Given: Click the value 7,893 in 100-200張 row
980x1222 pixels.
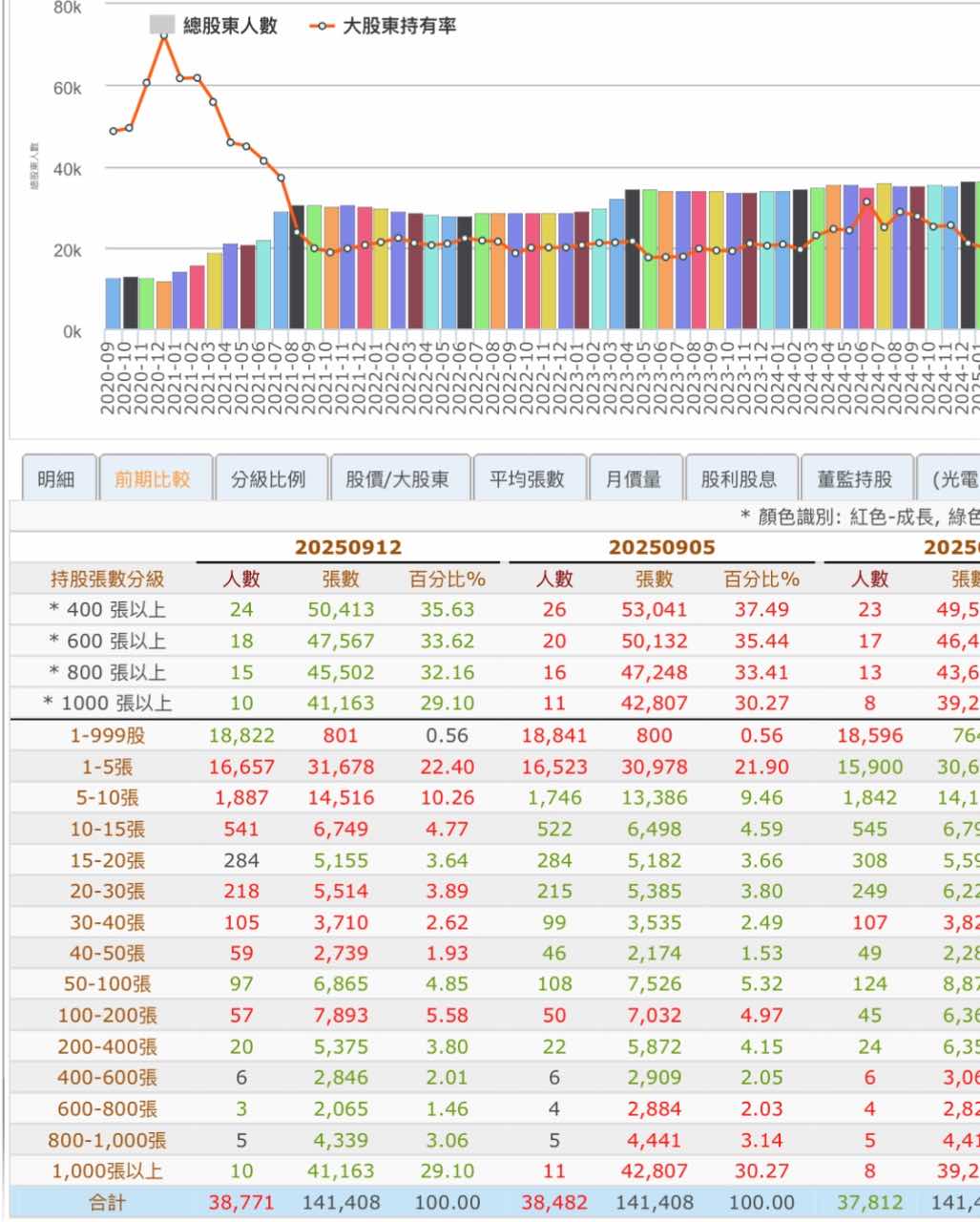Looking at the screenshot, I should tap(341, 1015).
